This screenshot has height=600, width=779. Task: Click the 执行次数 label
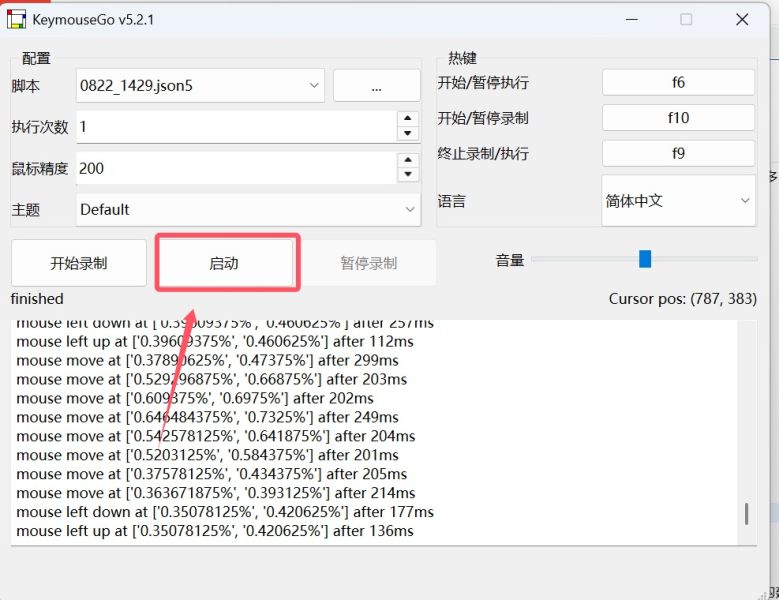pyautogui.click(x=40, y=127)
